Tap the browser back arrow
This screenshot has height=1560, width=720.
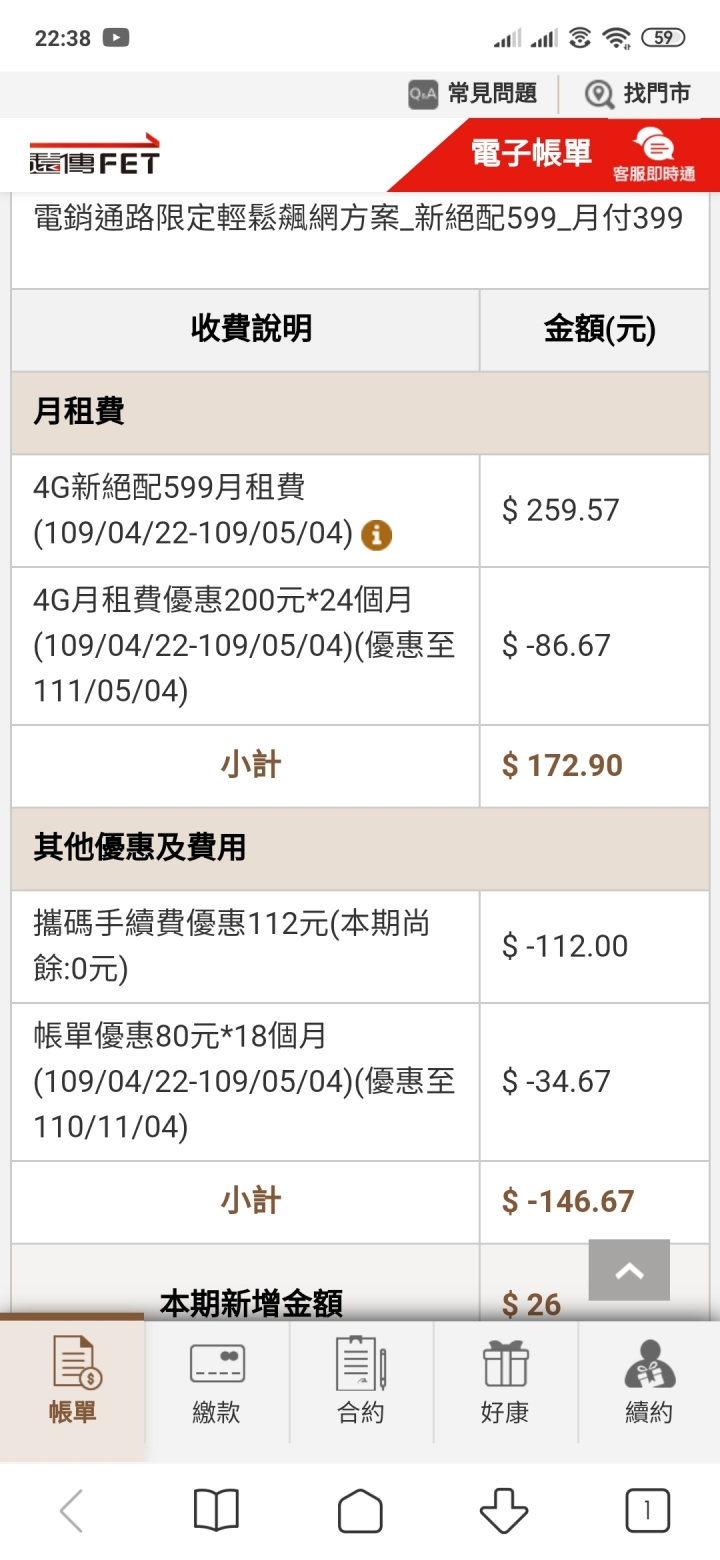pos(71,1510)
